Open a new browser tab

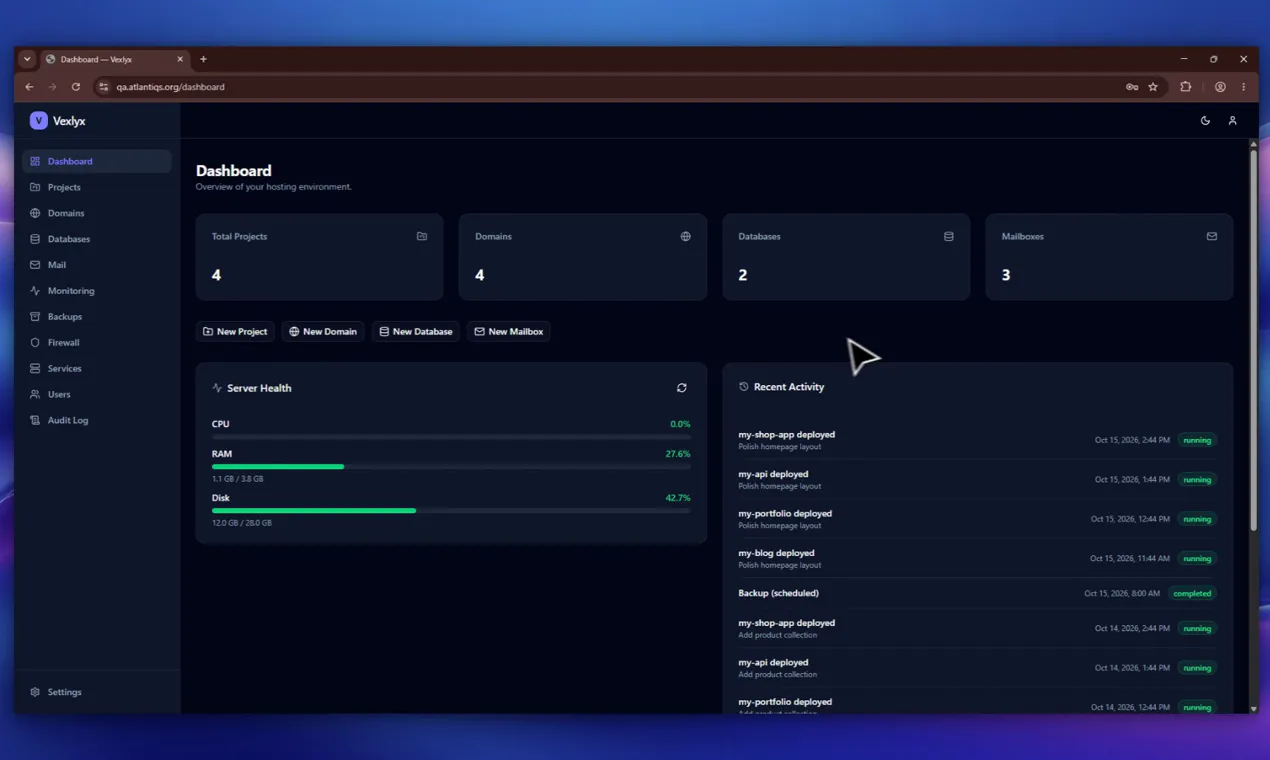click(x=203, y=59)
